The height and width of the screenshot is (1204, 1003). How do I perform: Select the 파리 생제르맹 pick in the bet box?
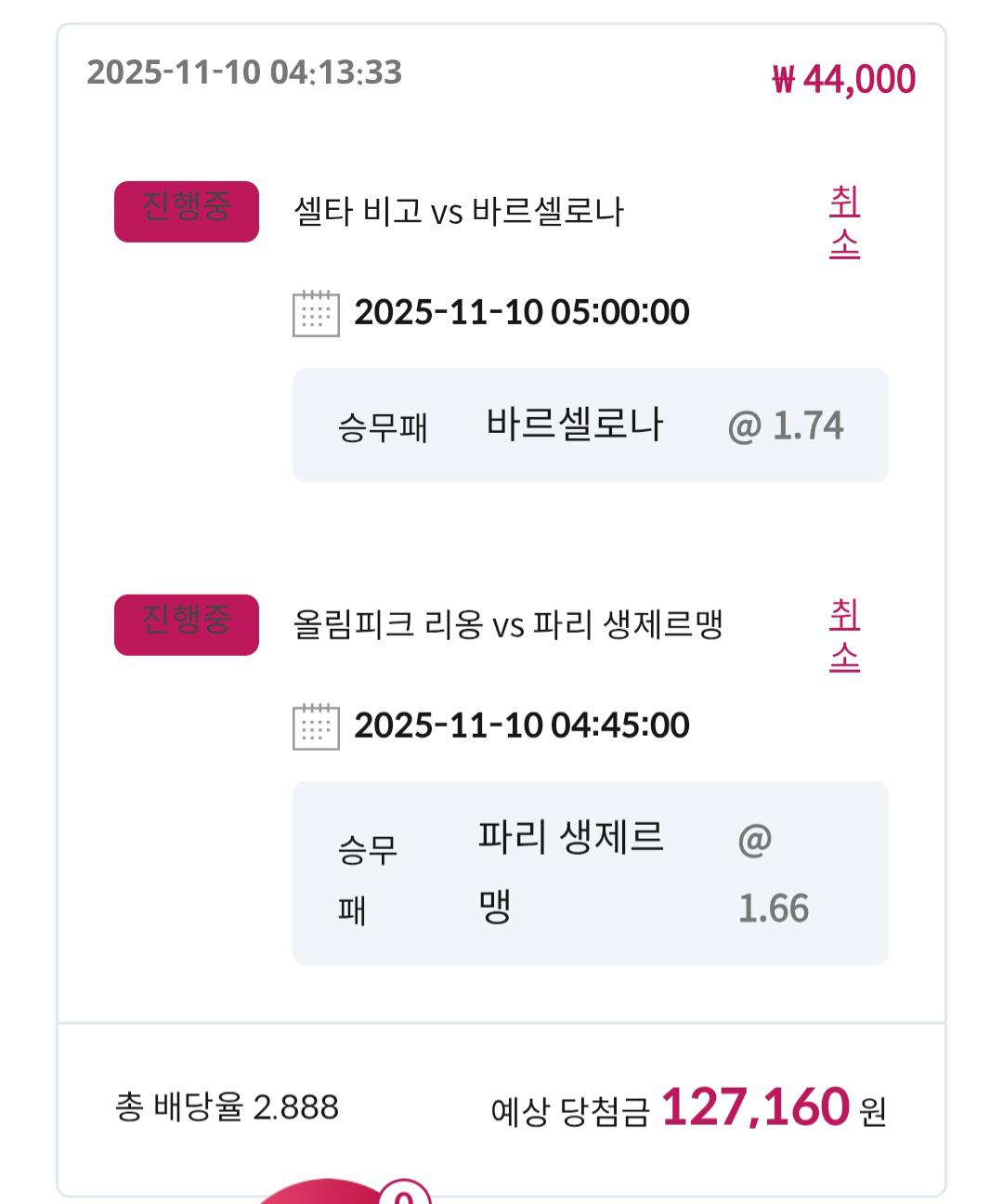(x=570, y=870)
